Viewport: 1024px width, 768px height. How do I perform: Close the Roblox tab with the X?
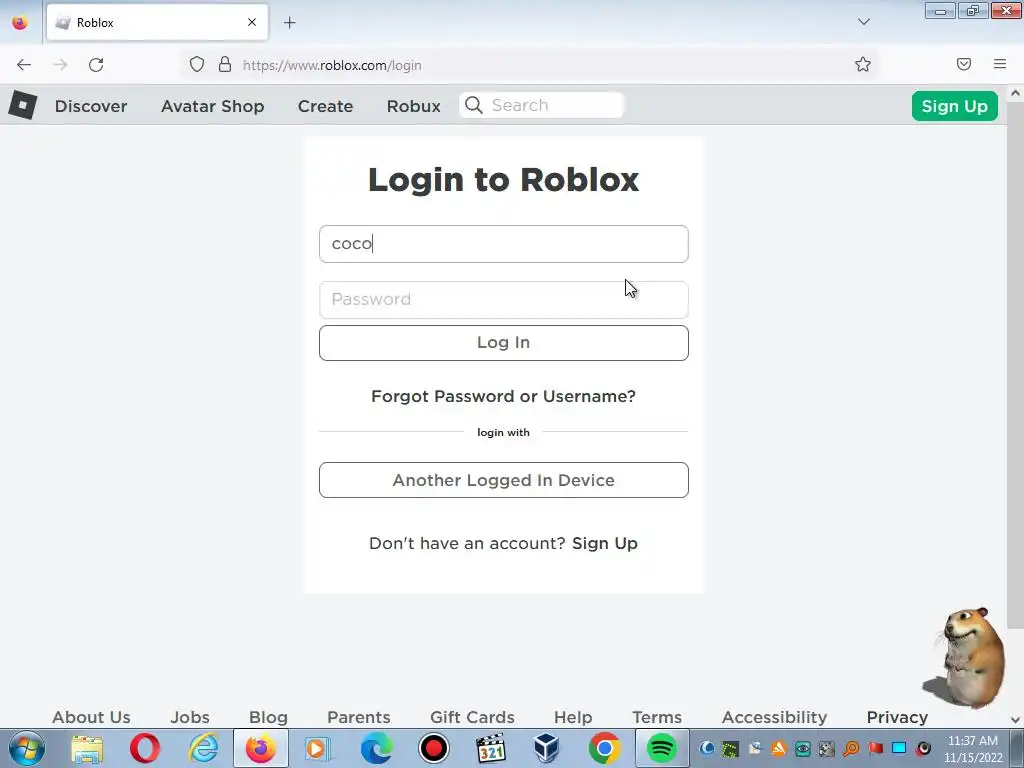tap(252, 22)
